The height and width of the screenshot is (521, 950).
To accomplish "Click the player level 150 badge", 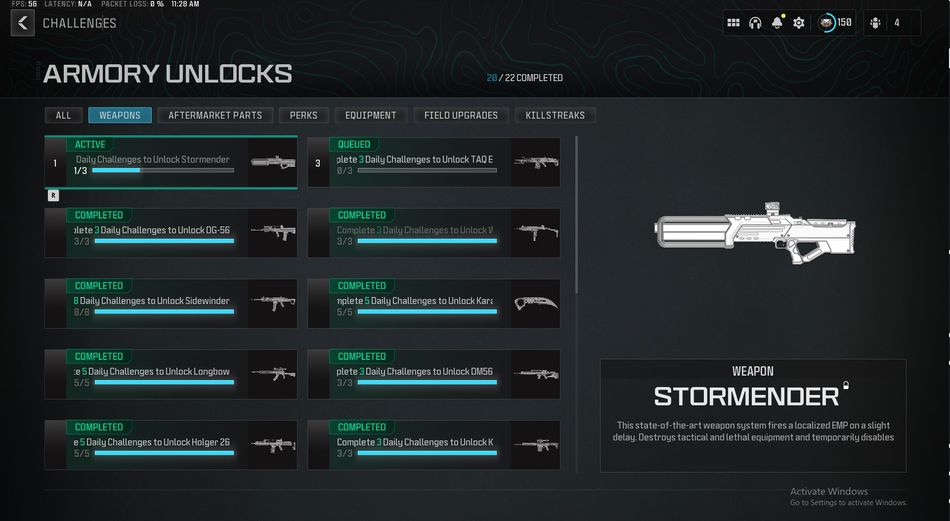I will 835,23.
